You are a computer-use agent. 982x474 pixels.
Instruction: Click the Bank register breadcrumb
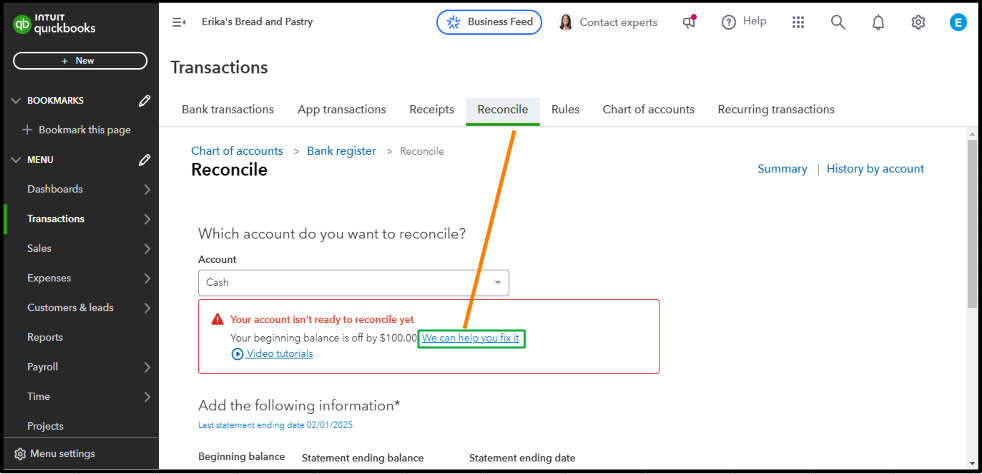coord(341,151)
